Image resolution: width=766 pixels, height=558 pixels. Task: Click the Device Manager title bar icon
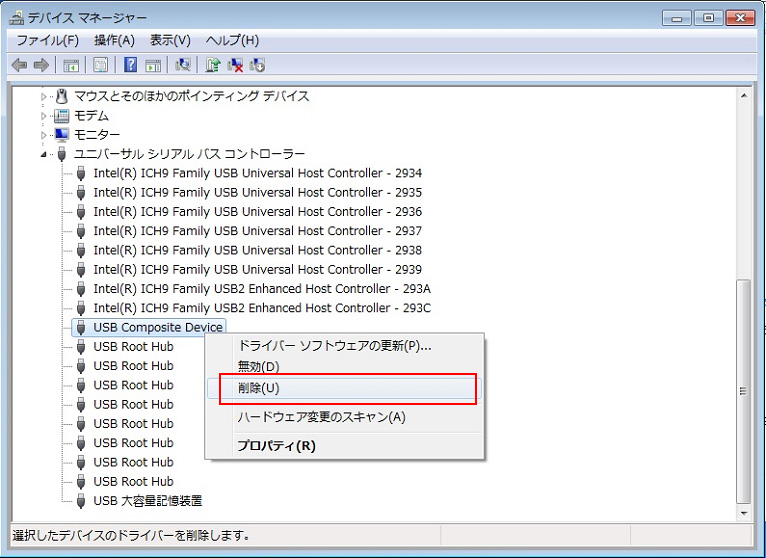tap(17, 18)
